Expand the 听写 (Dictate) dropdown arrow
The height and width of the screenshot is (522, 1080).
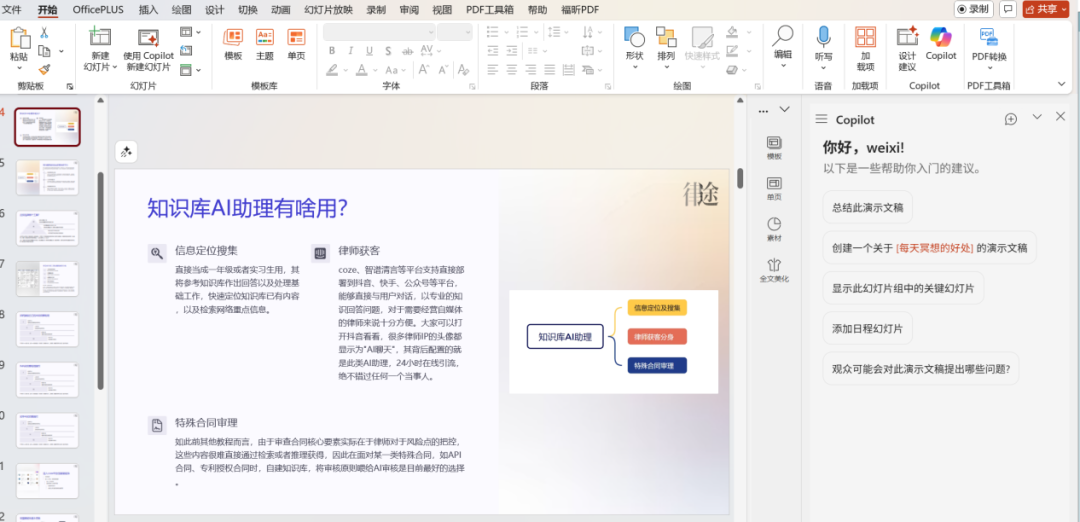click(x=823, y=67)
